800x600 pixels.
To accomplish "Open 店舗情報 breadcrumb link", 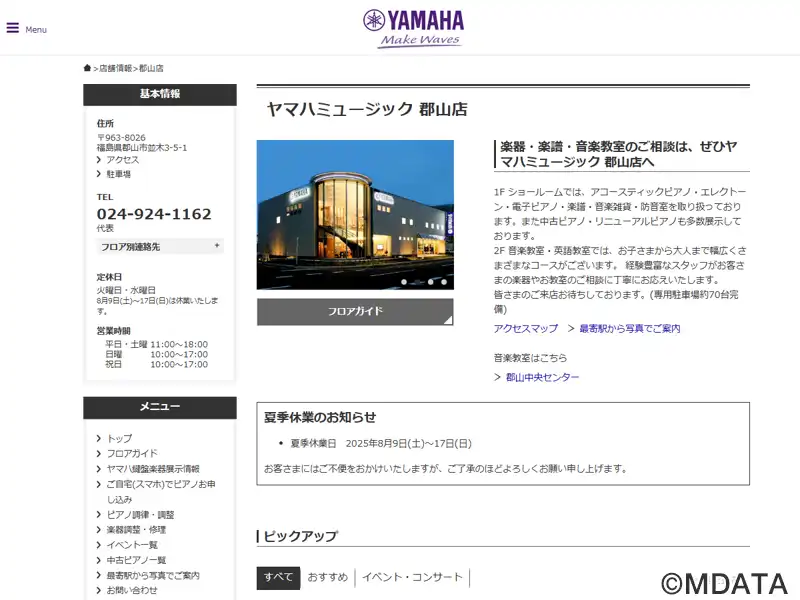I will [x=115, y=68].
